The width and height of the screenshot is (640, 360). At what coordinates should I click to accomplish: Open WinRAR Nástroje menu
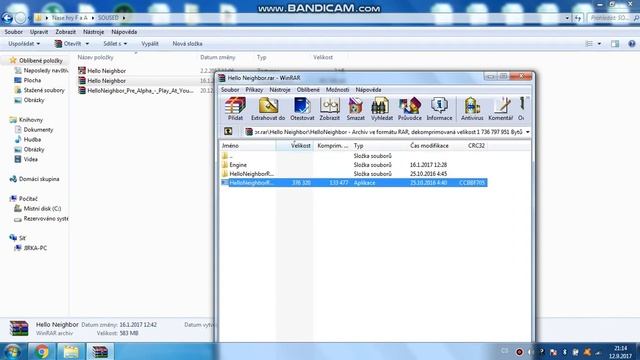[280, 89]
